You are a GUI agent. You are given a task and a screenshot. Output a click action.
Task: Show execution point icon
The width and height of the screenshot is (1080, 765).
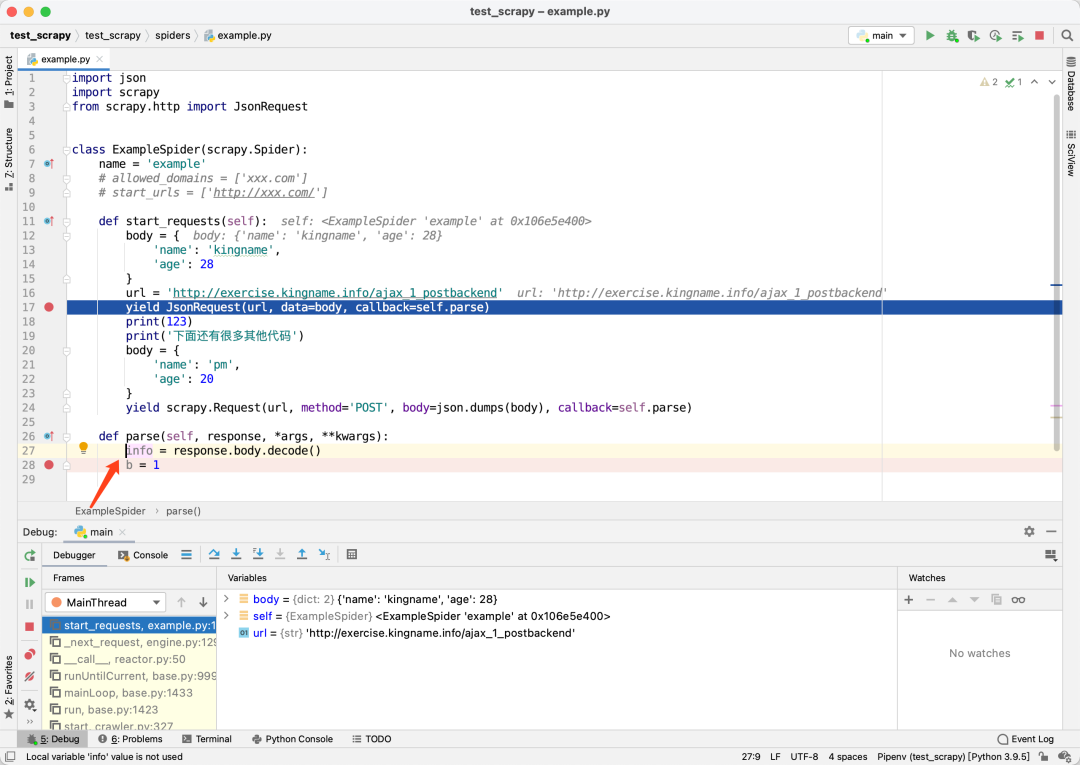coord(187,554)
